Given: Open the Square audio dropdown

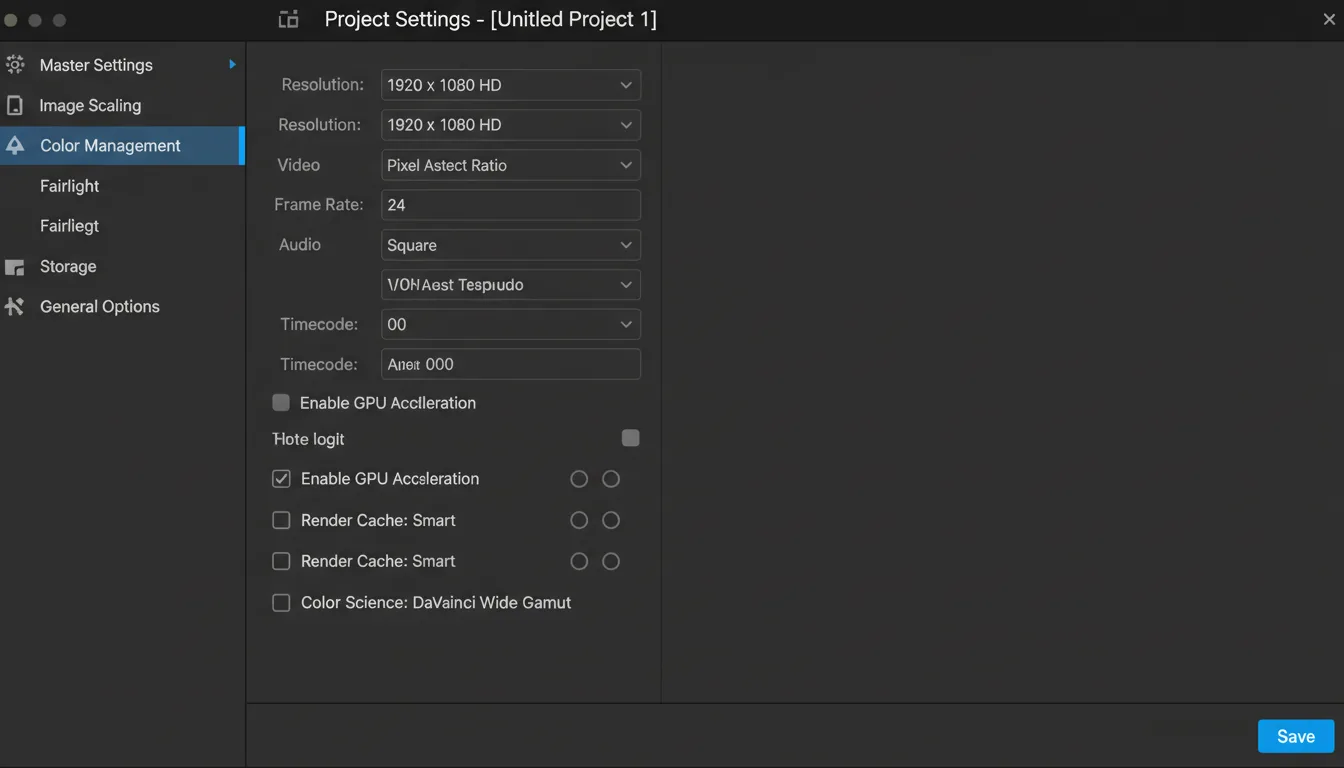Looking at the screenshot, I should 510,245.
